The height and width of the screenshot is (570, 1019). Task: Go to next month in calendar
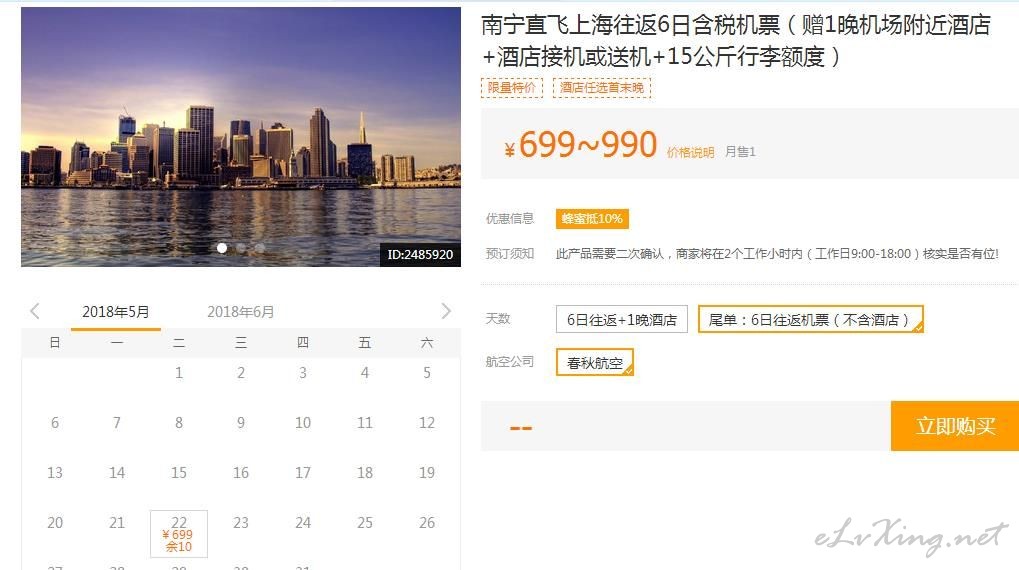[x=446, y=311]
